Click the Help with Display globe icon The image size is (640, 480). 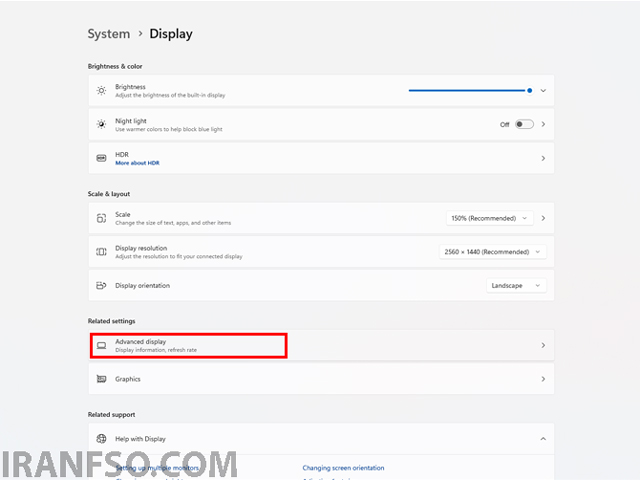click(101, 439)
